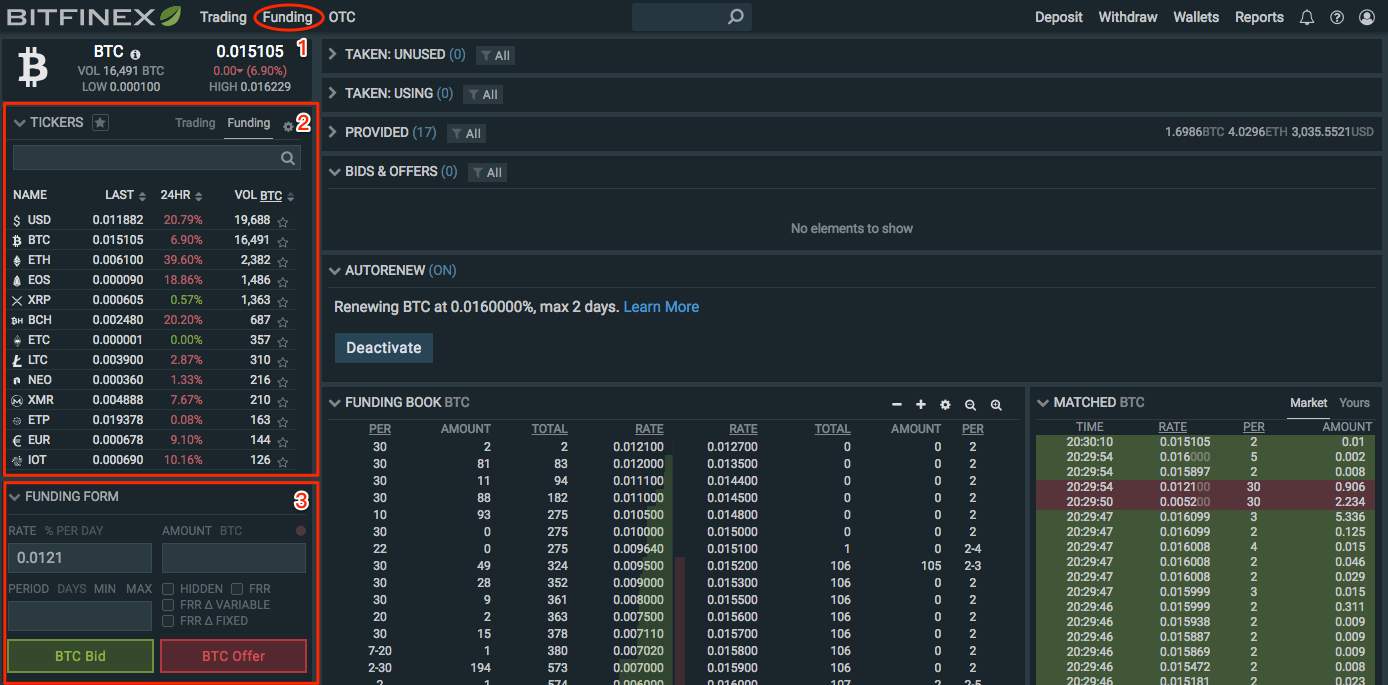The width and height of the screenshot is (1388, 685).
Task: Select the MATCHED Market tab
Action: (1309, 402)
